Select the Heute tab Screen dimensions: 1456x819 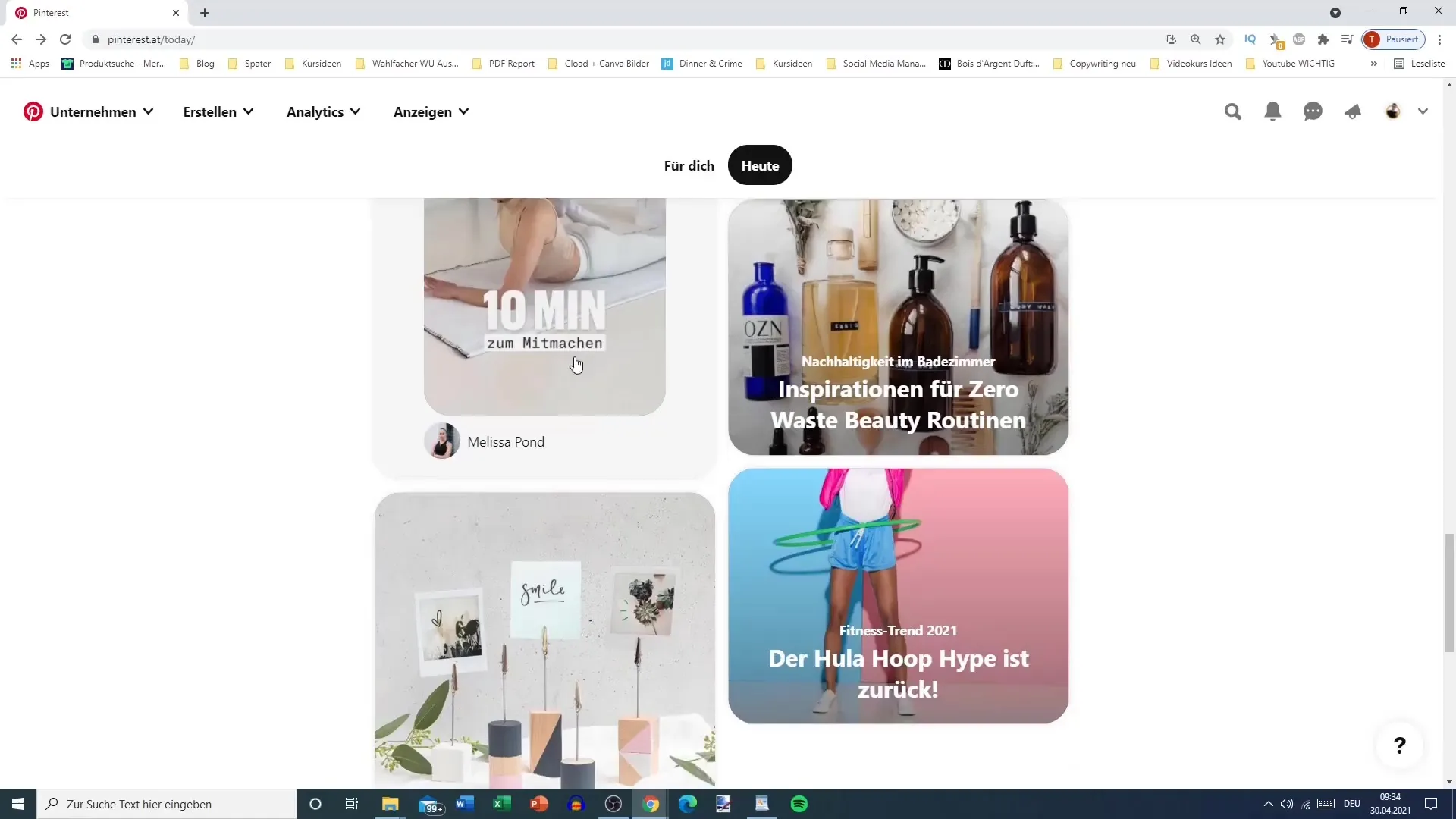coord(760,165)
